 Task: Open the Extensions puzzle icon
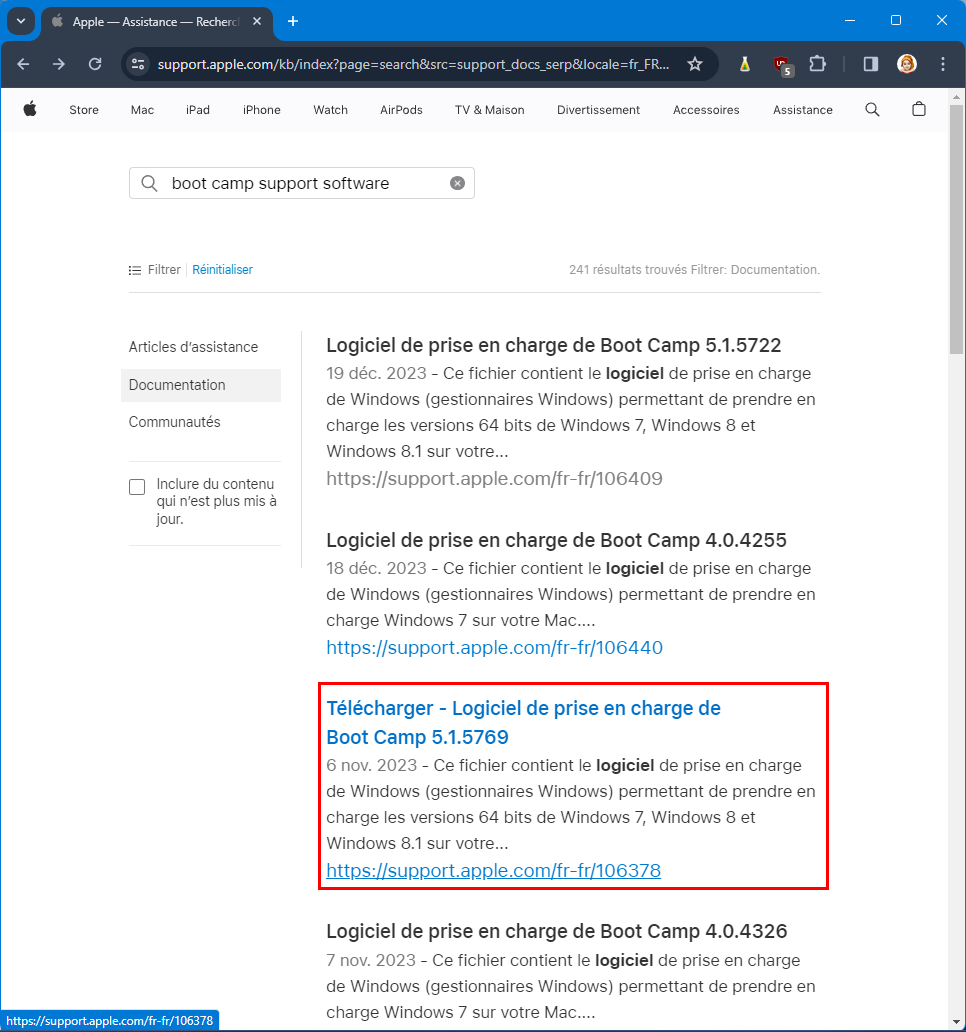click(817, 64)
